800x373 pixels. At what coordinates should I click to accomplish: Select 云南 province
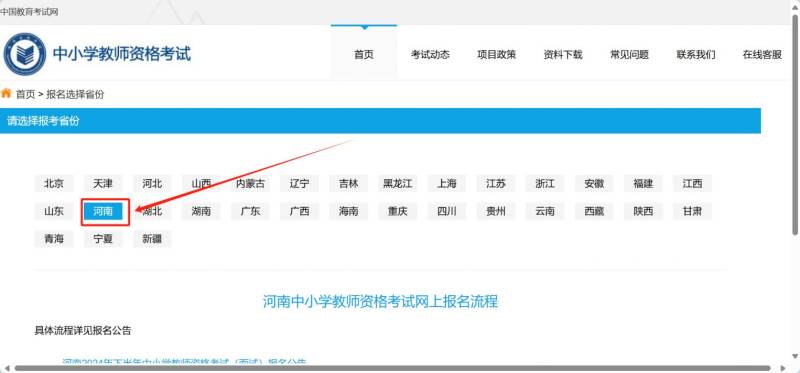[545, 211]
